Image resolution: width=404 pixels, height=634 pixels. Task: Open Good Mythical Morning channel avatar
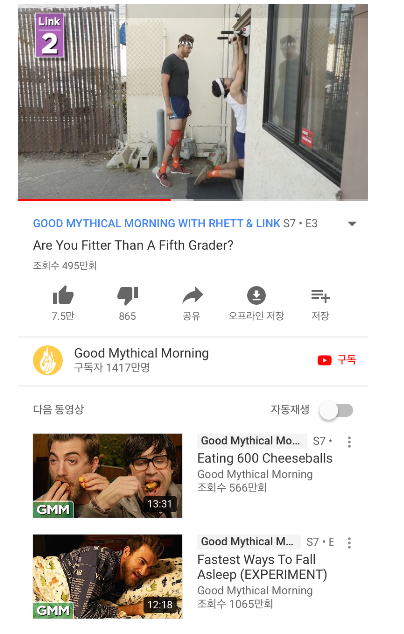coord(48,360)
